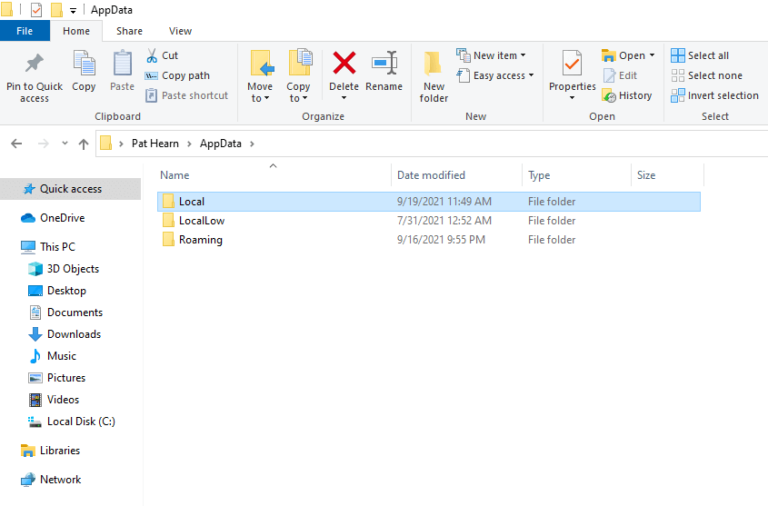Click Pin to Quick access icon

tap(34, 66)
